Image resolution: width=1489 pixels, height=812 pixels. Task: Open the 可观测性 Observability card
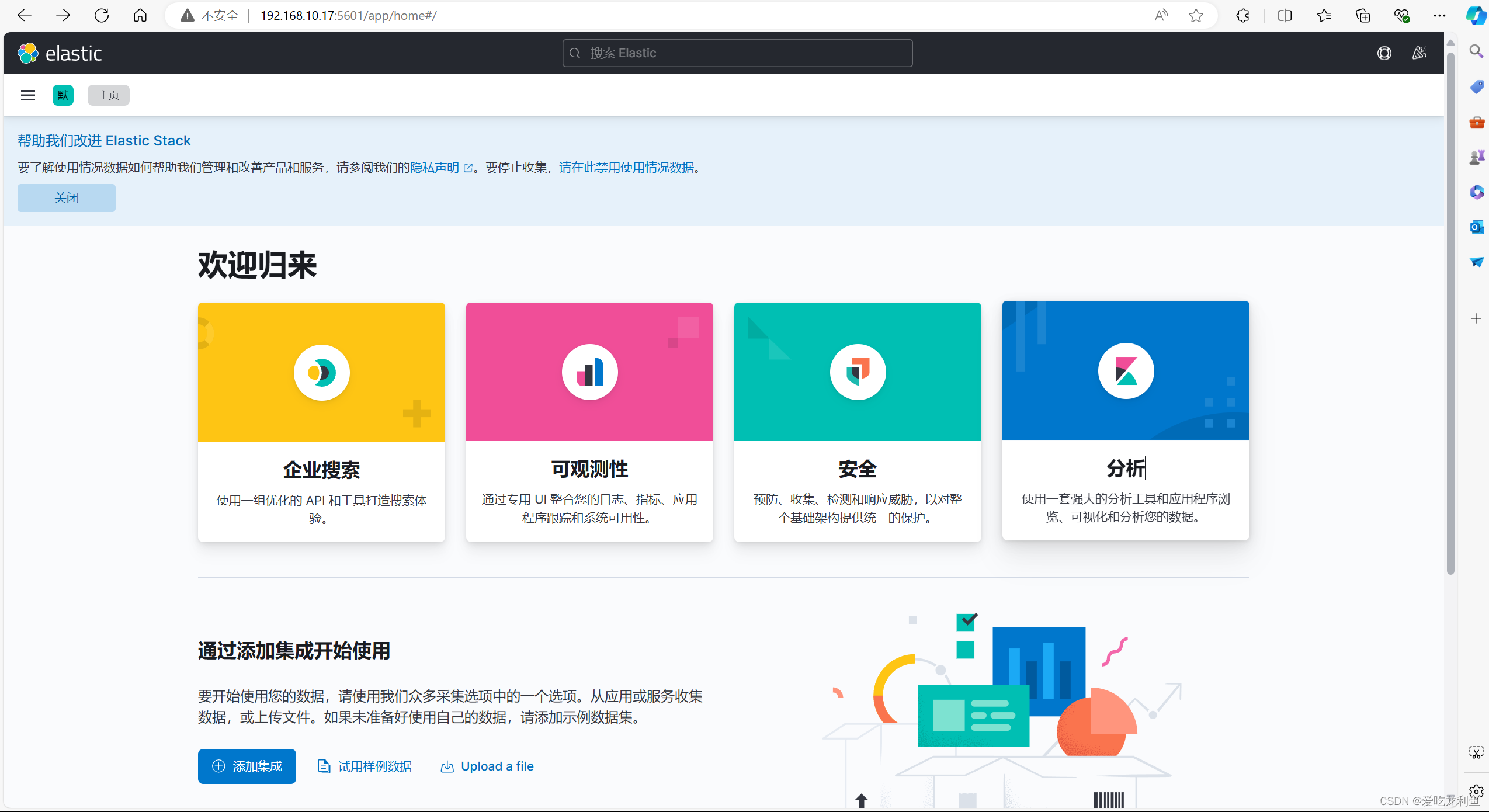(589, 422)
